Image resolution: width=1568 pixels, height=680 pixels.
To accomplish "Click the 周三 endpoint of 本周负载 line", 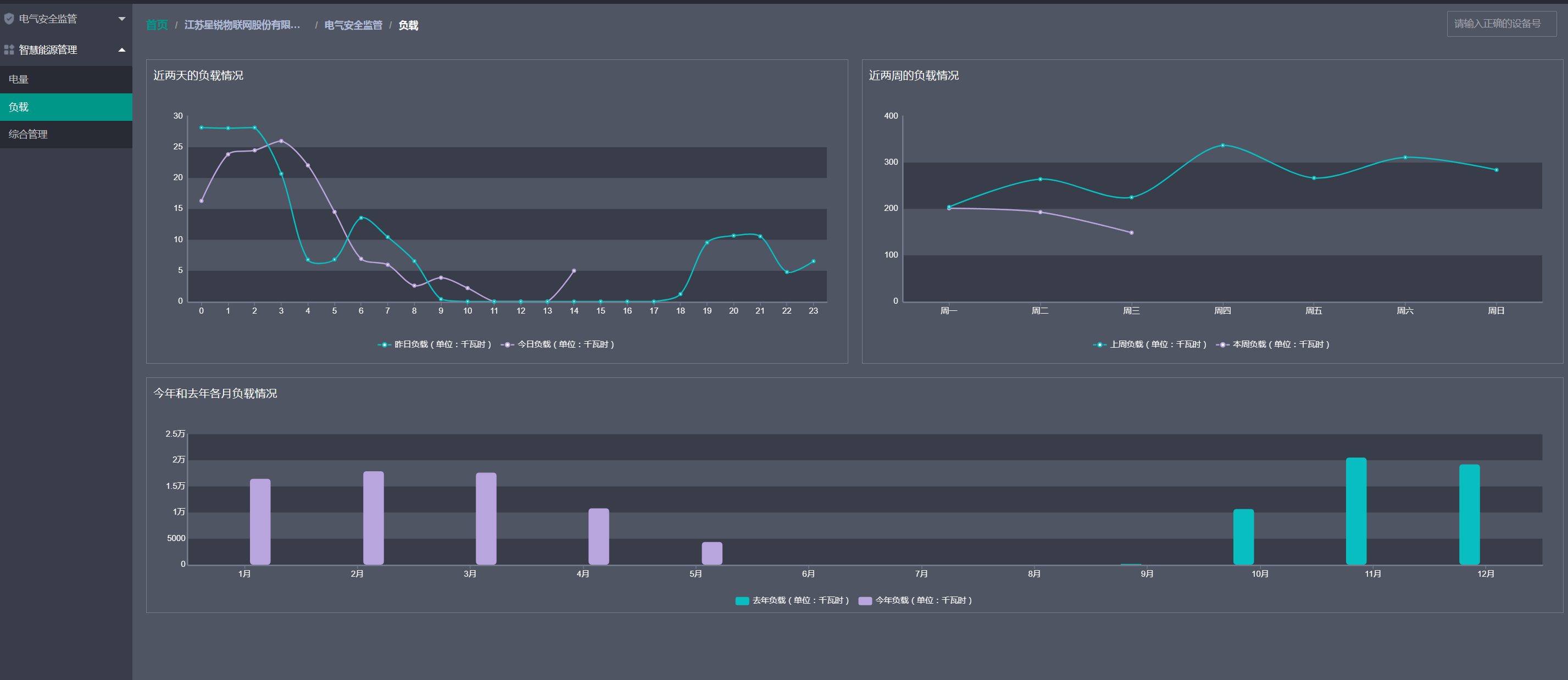I will click(x=1131, y=232).
